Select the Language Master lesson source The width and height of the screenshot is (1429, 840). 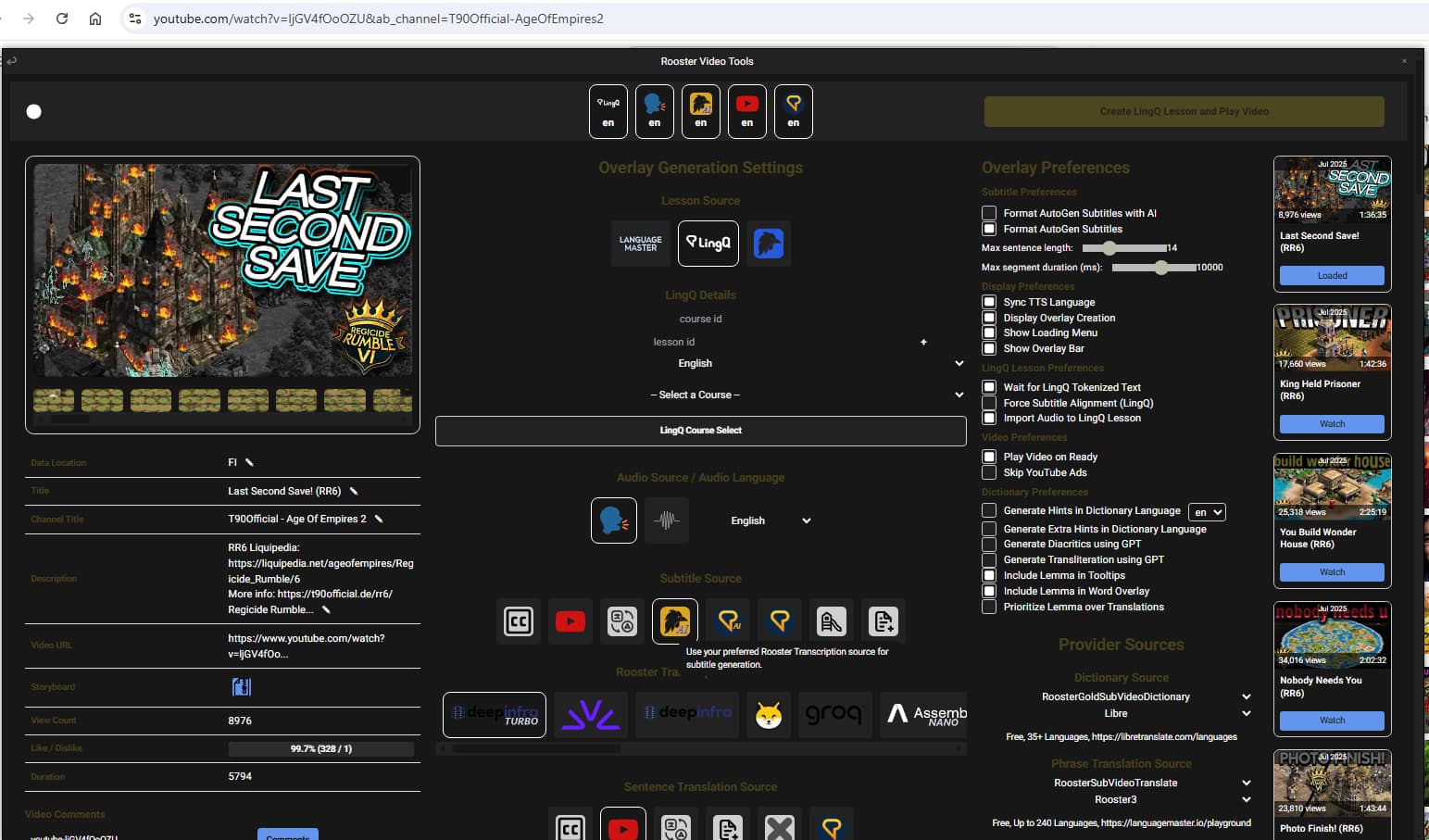640,244
